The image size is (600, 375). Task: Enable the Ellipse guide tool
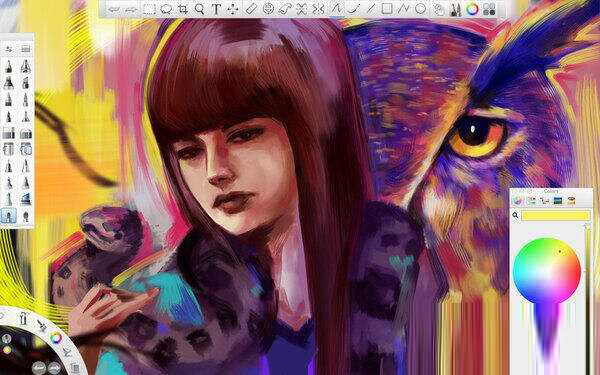pyautogui.click(x=268, y=9)
